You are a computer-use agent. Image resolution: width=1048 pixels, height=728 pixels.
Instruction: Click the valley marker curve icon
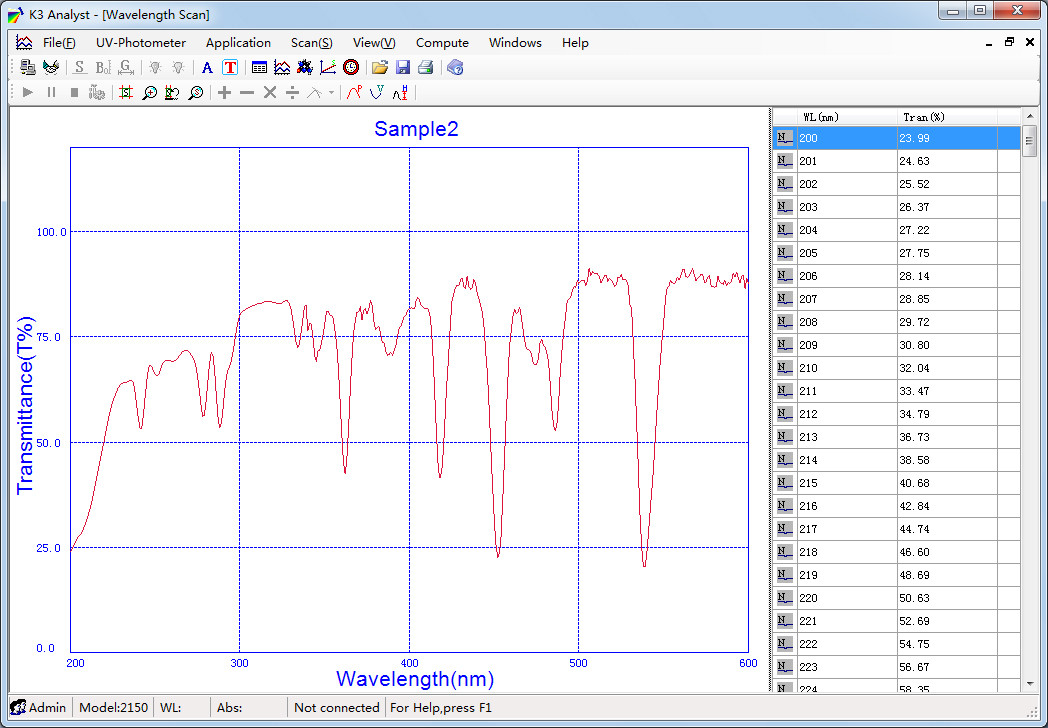point(377,93)
